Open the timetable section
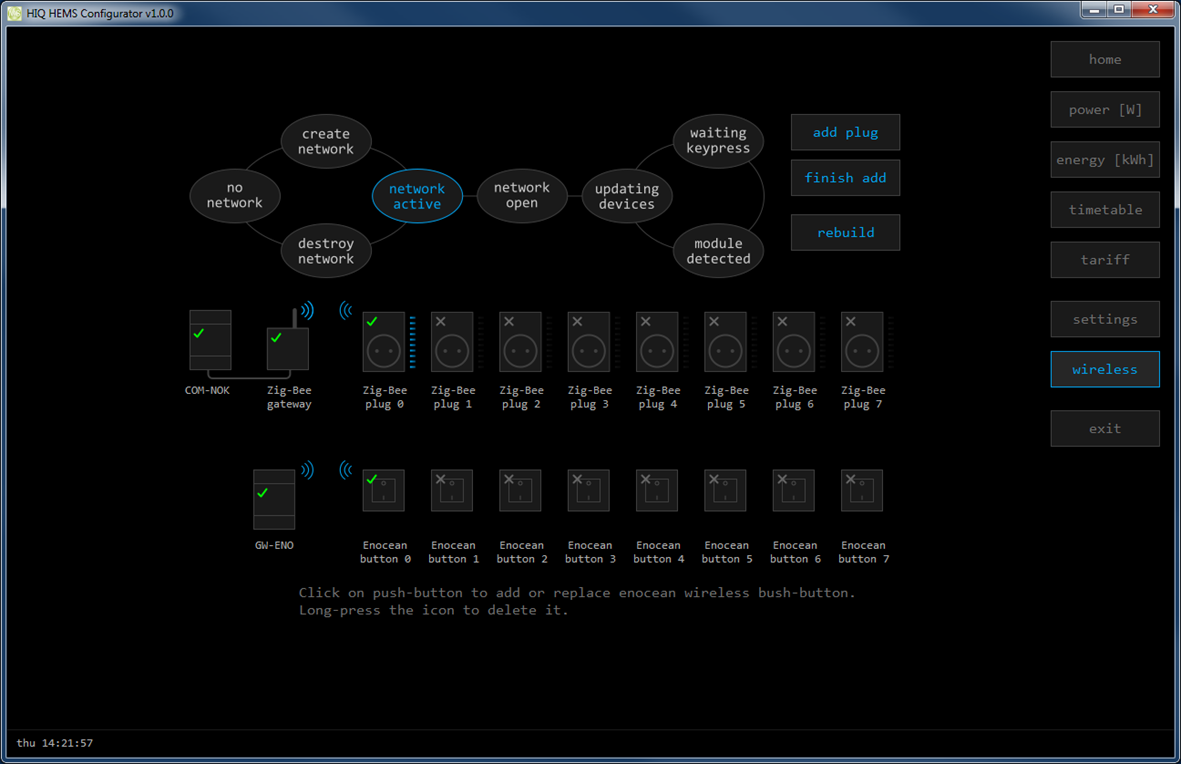 point(1104,210)
